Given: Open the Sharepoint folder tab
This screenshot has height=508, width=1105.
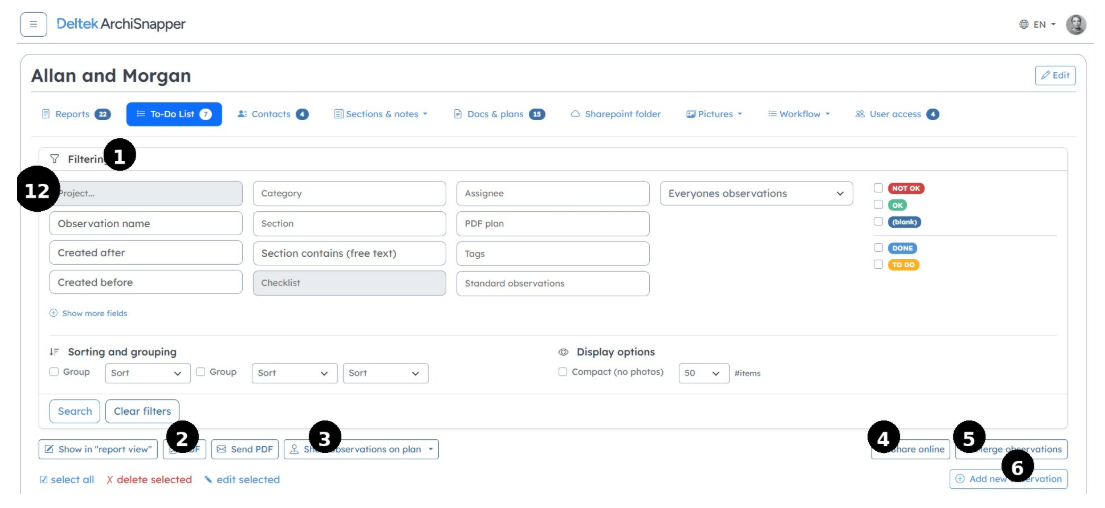Looking at the screenshot, I should (615, 114).
